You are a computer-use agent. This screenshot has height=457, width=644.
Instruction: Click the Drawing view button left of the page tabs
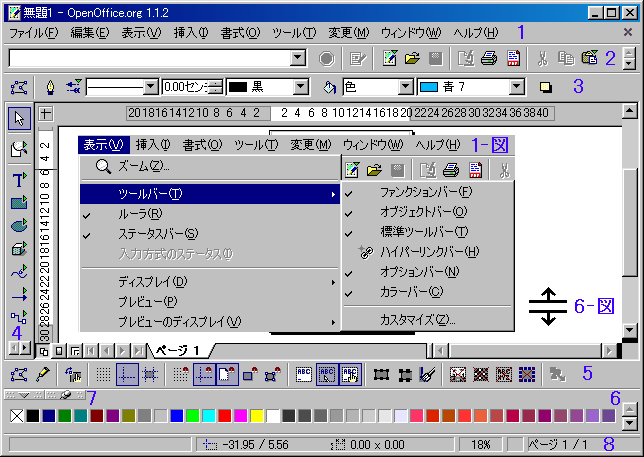coord(44,351)
